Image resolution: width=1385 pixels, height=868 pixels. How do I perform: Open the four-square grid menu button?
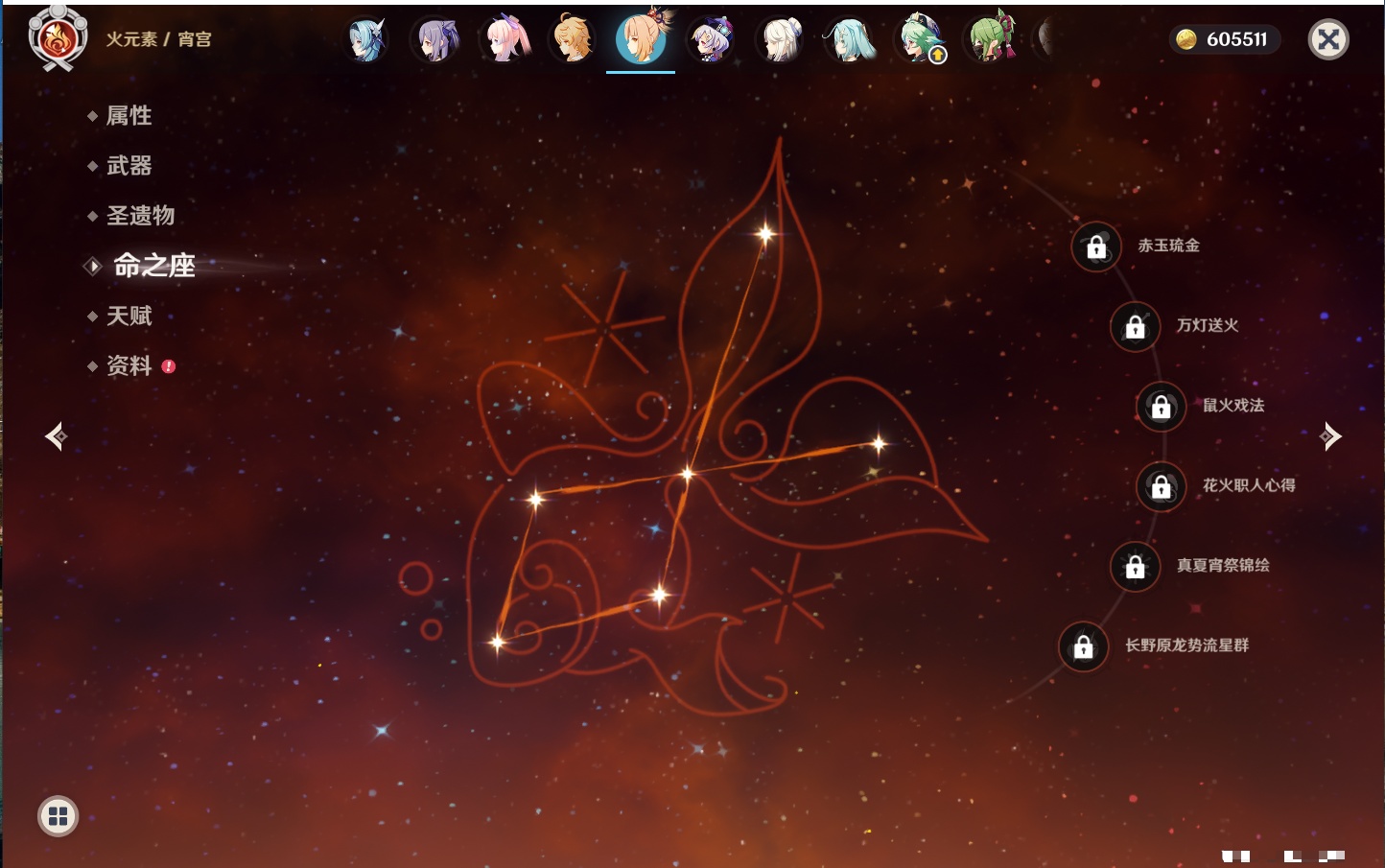58,816
